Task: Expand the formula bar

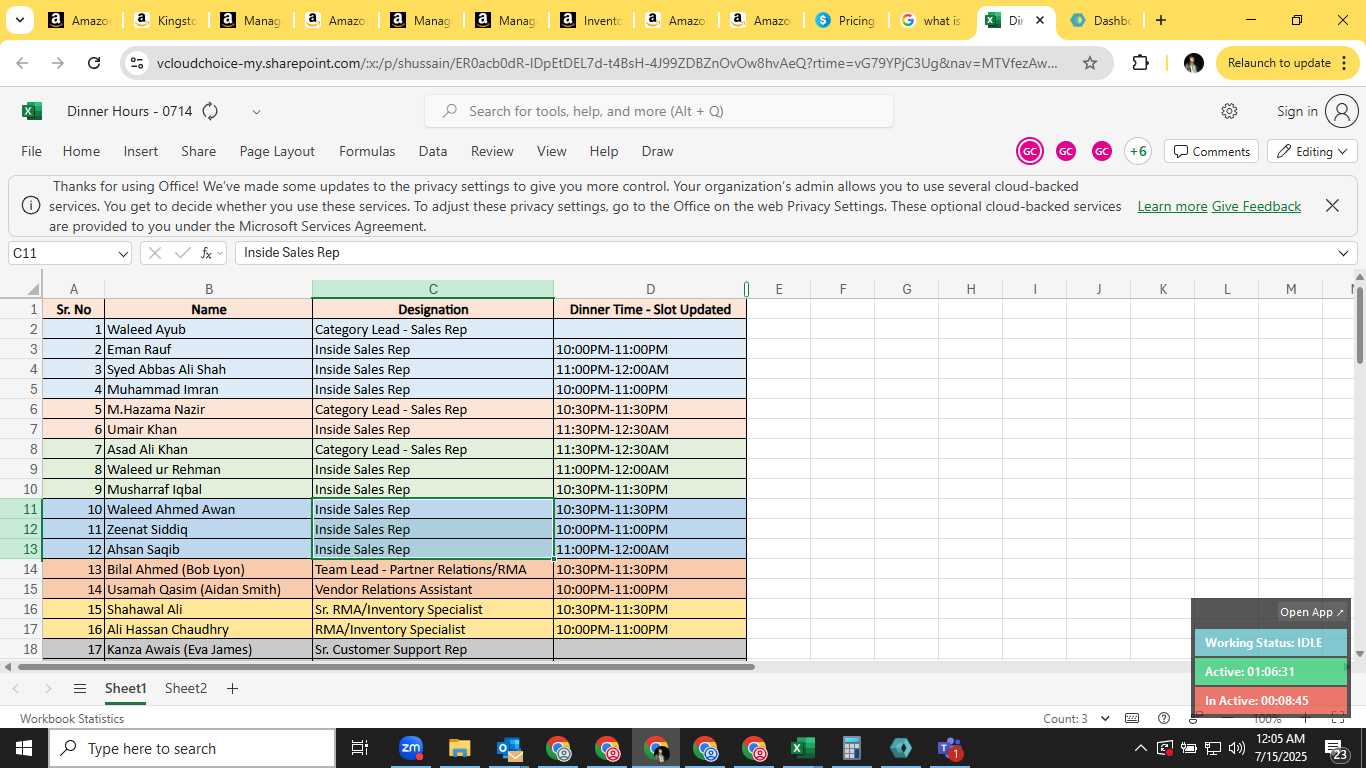Action: 1343,253
